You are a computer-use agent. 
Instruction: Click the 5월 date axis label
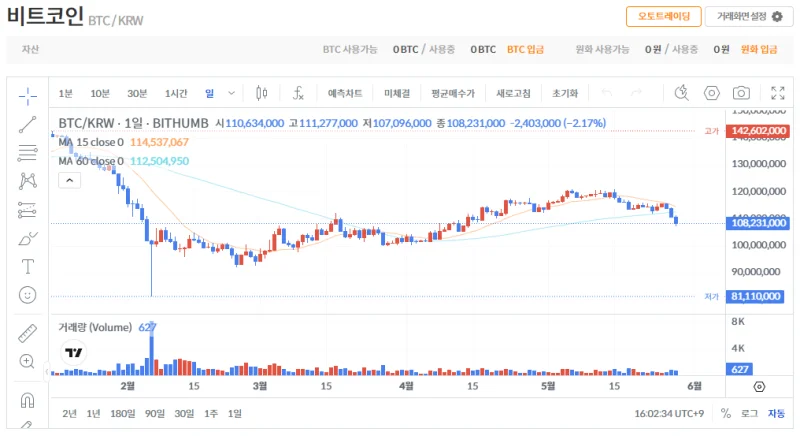(548, 386)
